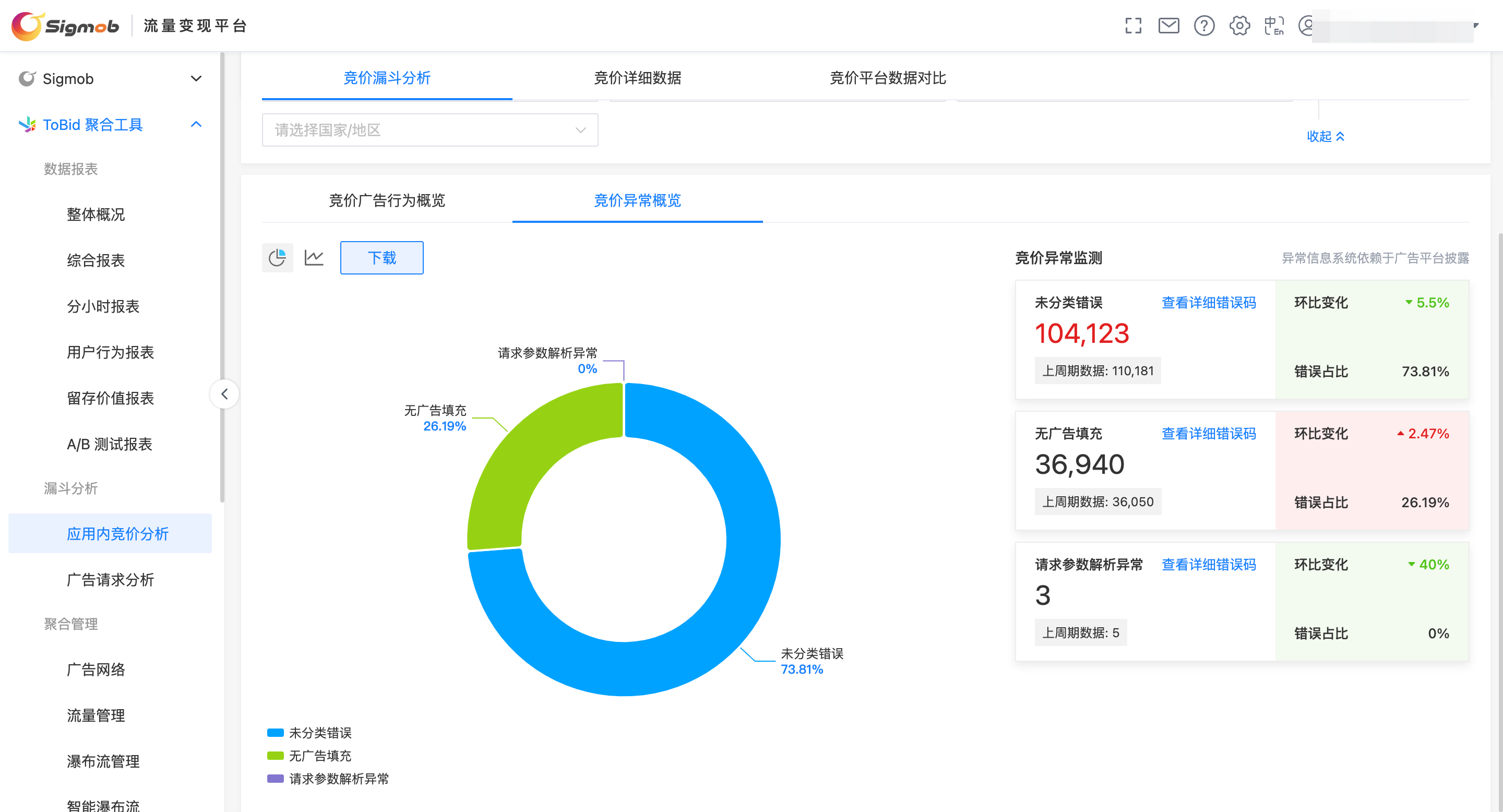
Task: Toggle 请求参数解析异常 legend item
Action: point(328,779)
